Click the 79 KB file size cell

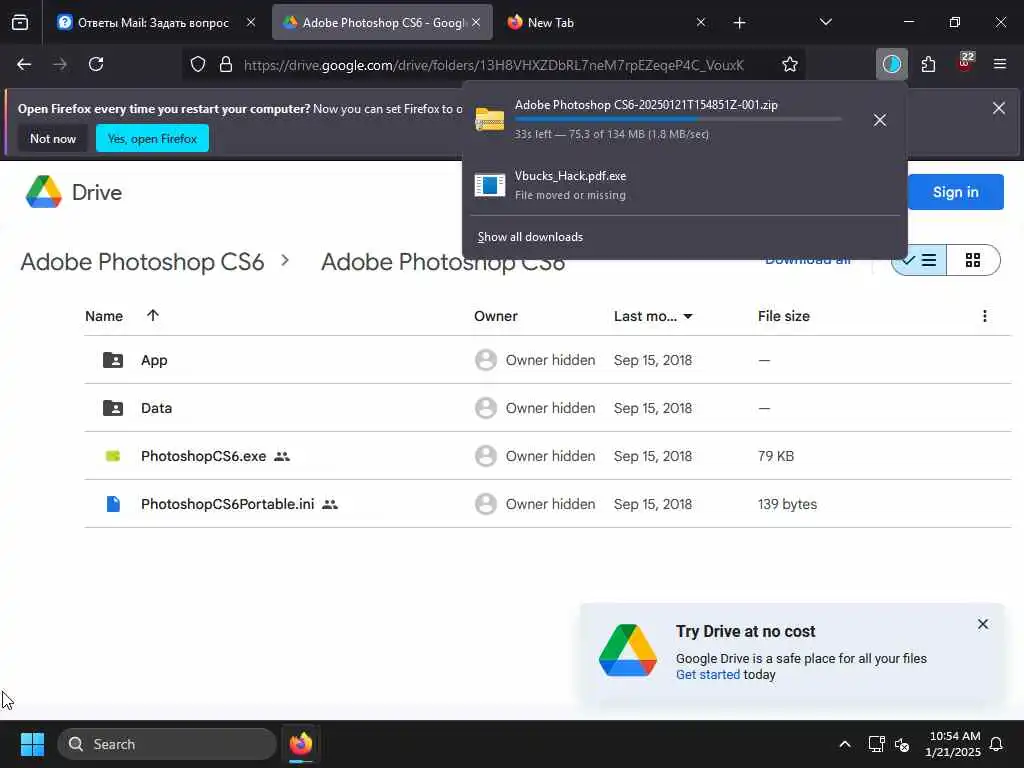pyautogui.click(x=776, y=456)
